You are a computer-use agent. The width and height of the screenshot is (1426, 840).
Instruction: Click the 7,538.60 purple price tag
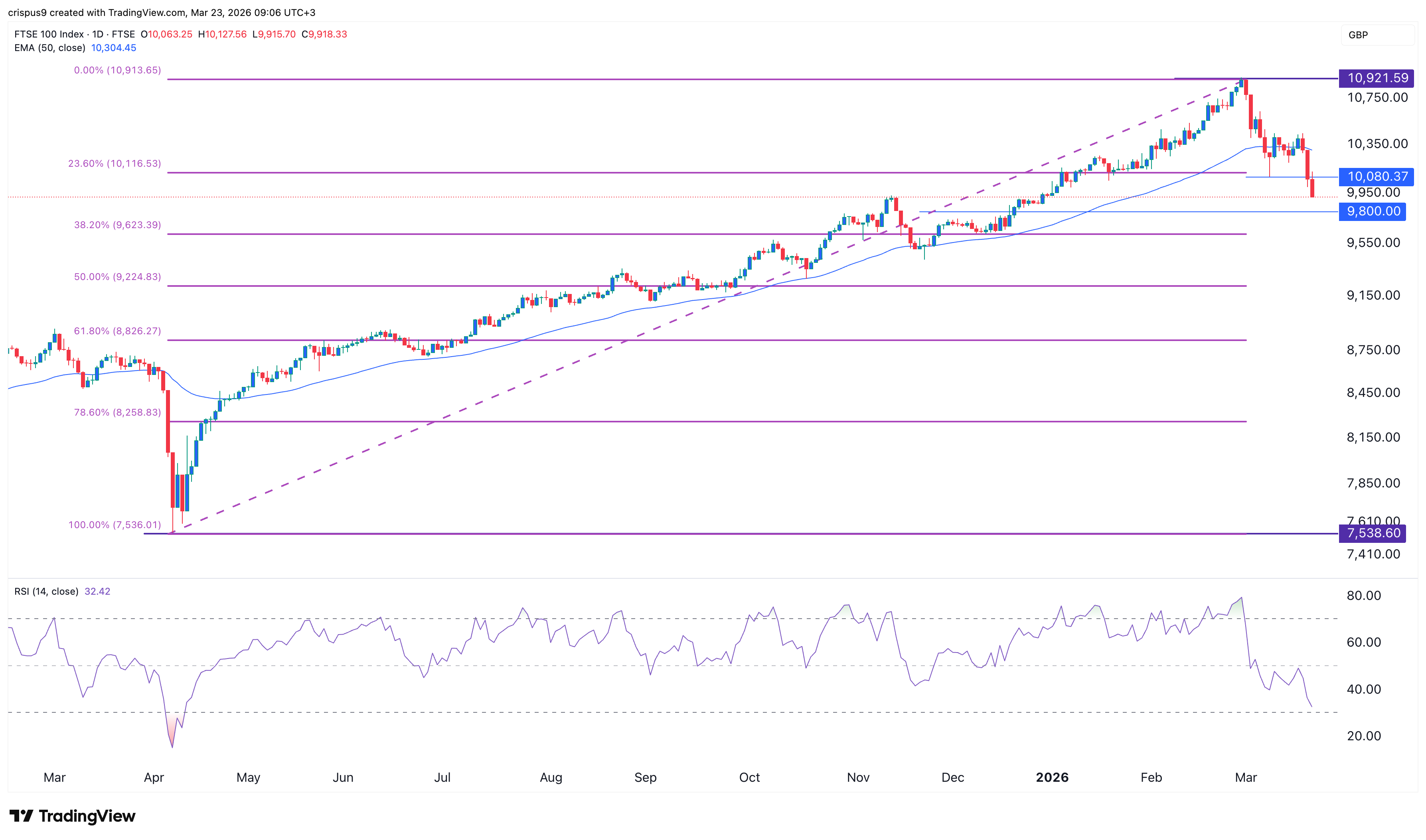click(1373, 533)
